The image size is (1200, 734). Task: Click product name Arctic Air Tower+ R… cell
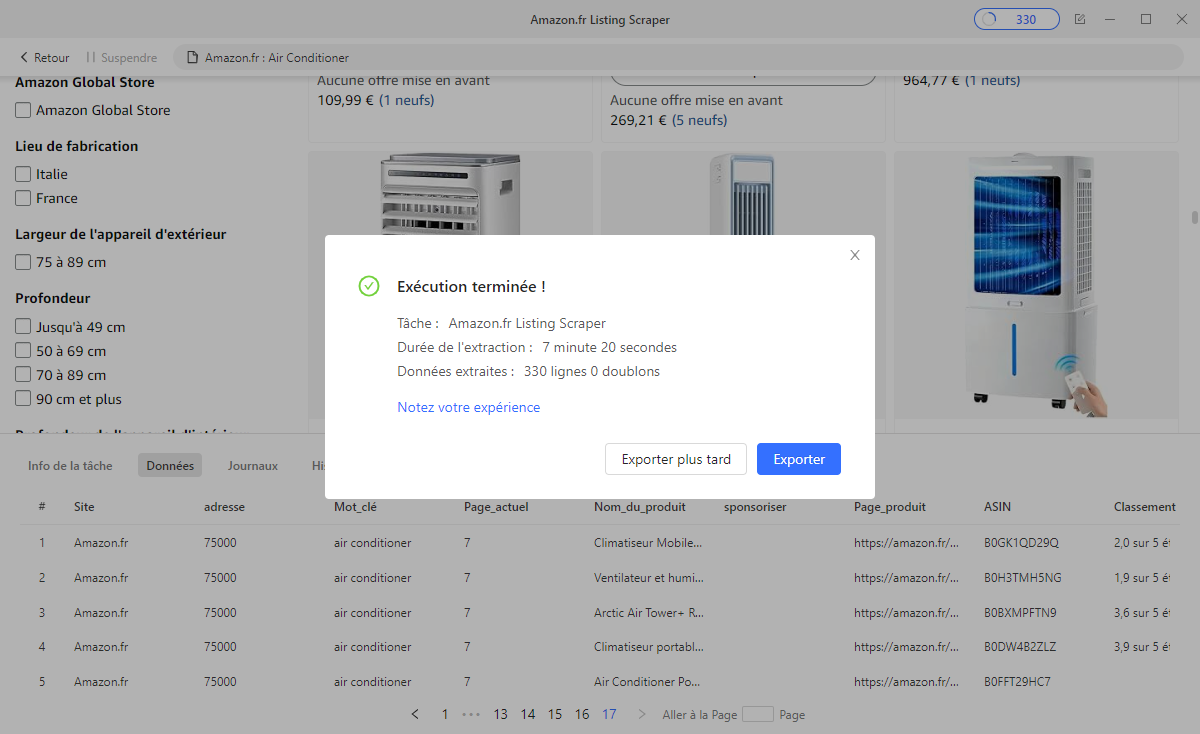(x=649, y=613)
